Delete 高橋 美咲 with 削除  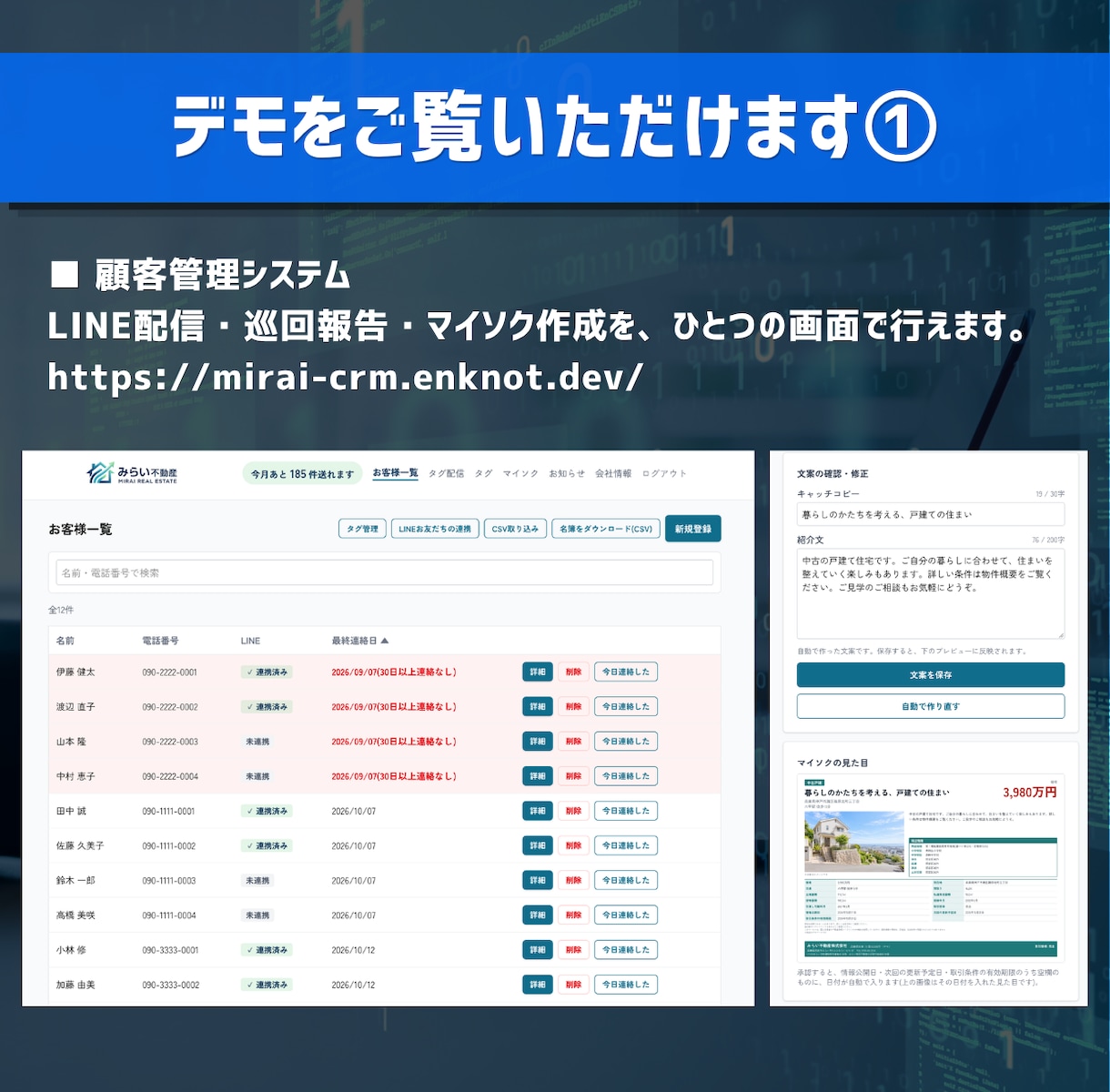573,915
